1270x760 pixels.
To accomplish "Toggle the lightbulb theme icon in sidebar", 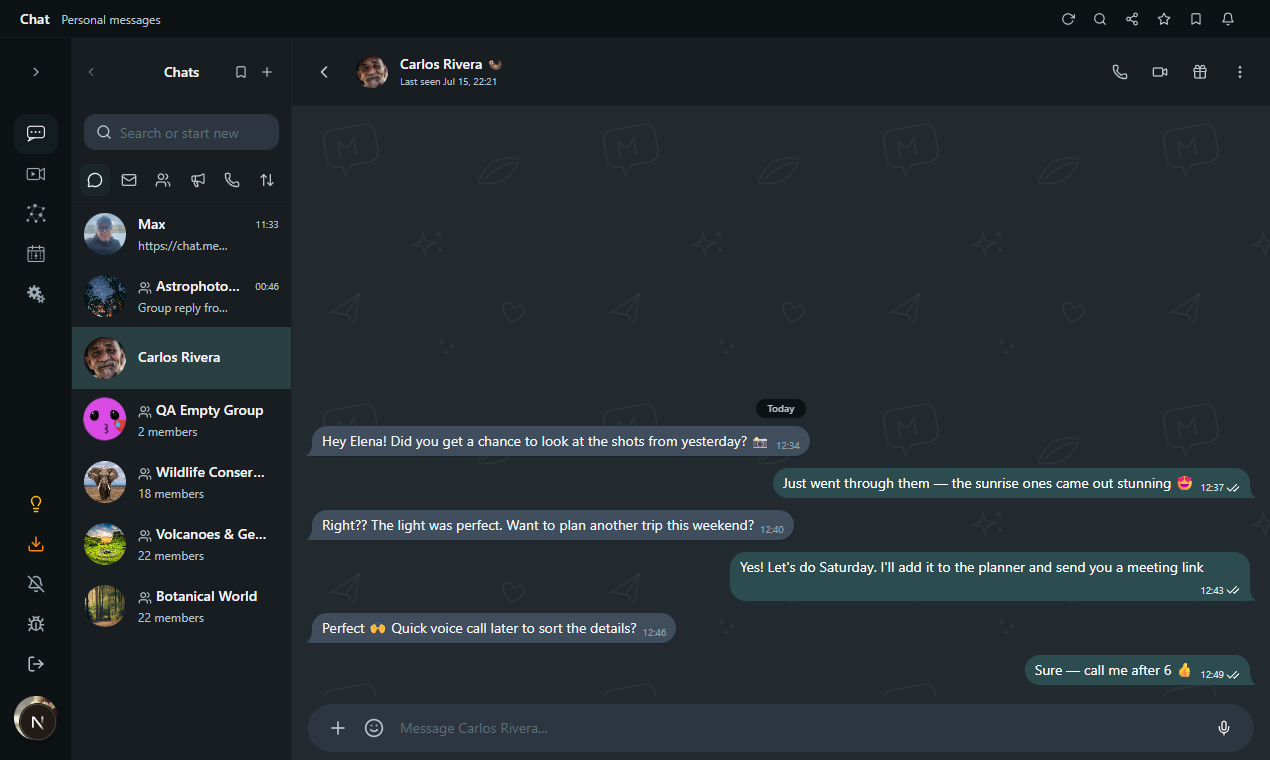I will pyautogui.click(x=36, y=504).
